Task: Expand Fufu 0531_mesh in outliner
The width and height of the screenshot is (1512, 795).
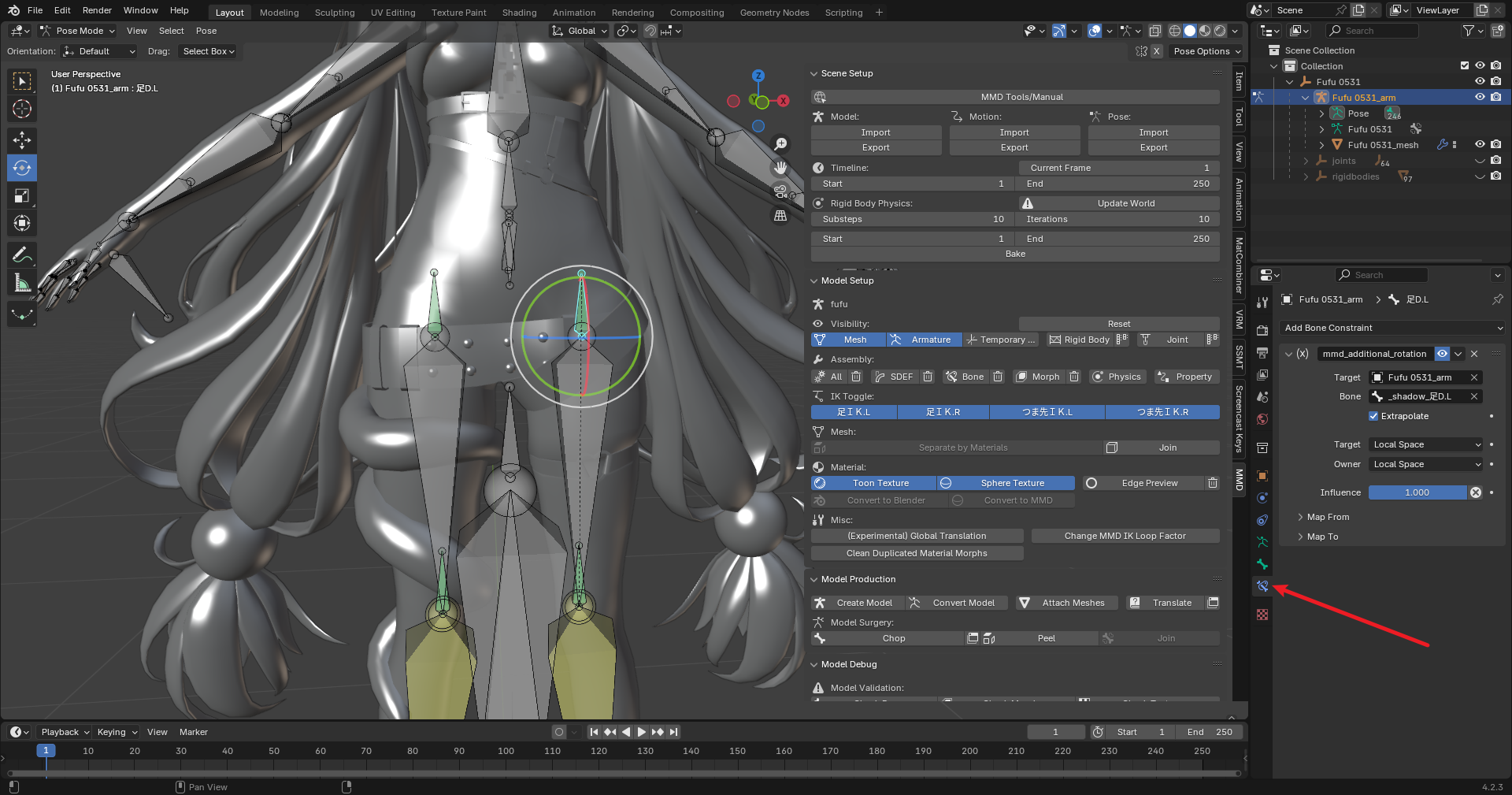Action: pyautogui.click(x=1321, y=145)
